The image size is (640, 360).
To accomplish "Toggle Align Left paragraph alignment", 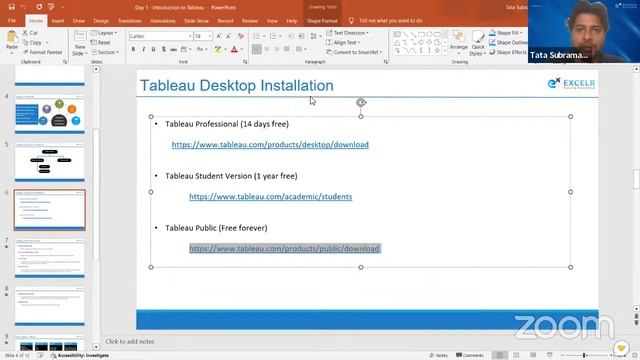I will [256, 49].
